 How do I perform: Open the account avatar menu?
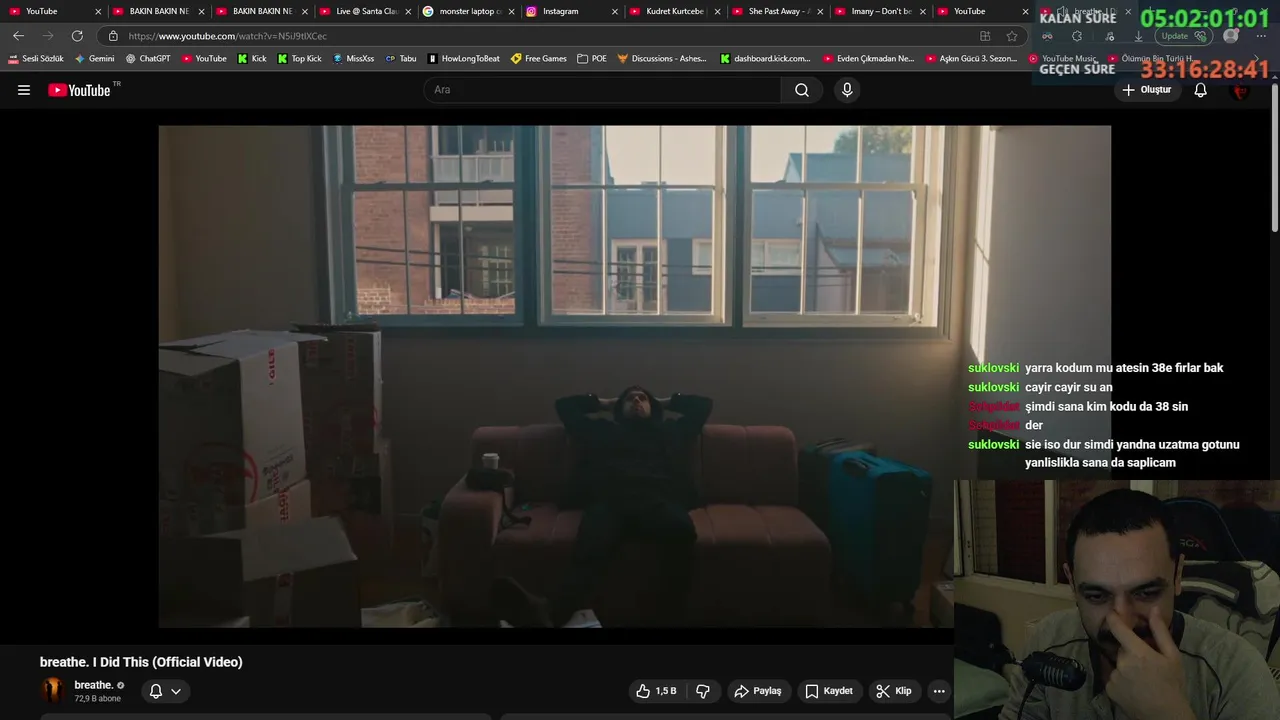point(1240,90)
